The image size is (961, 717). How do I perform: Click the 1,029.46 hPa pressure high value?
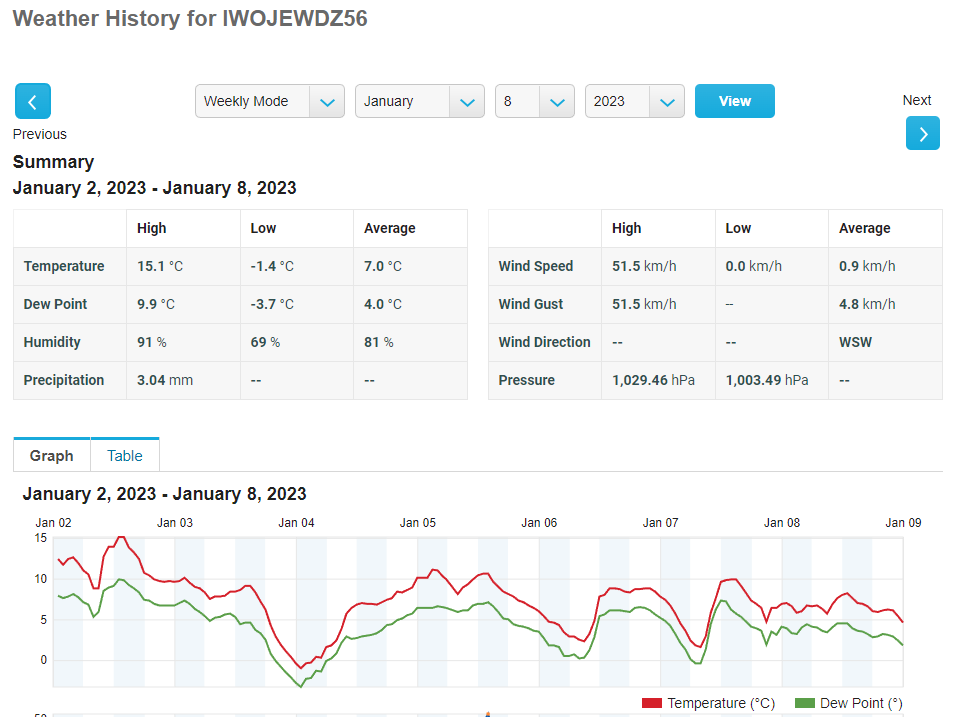653,380
